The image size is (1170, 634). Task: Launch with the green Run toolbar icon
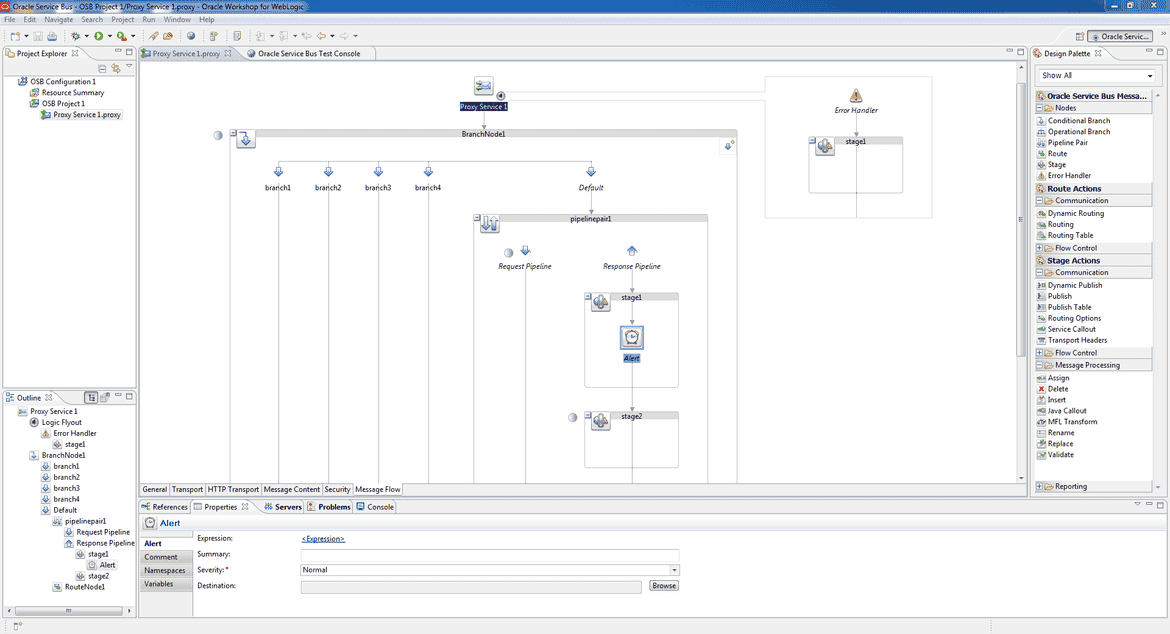(x=98, y=36)
